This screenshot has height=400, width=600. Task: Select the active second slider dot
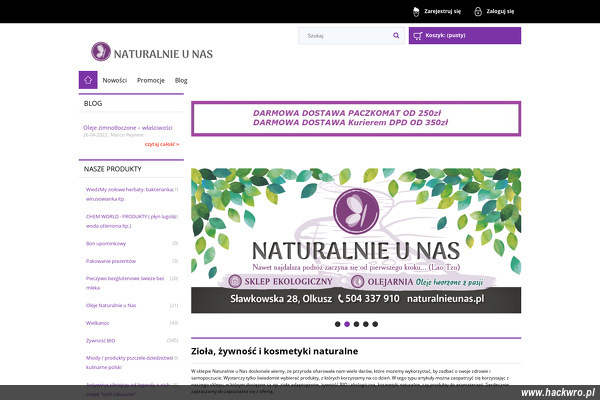point(347,324)
